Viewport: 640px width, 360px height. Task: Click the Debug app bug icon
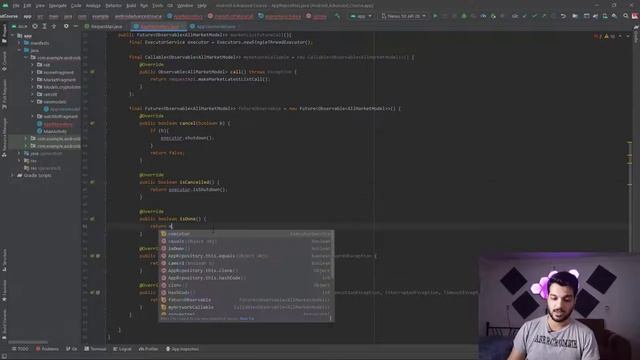pos(464,16)
